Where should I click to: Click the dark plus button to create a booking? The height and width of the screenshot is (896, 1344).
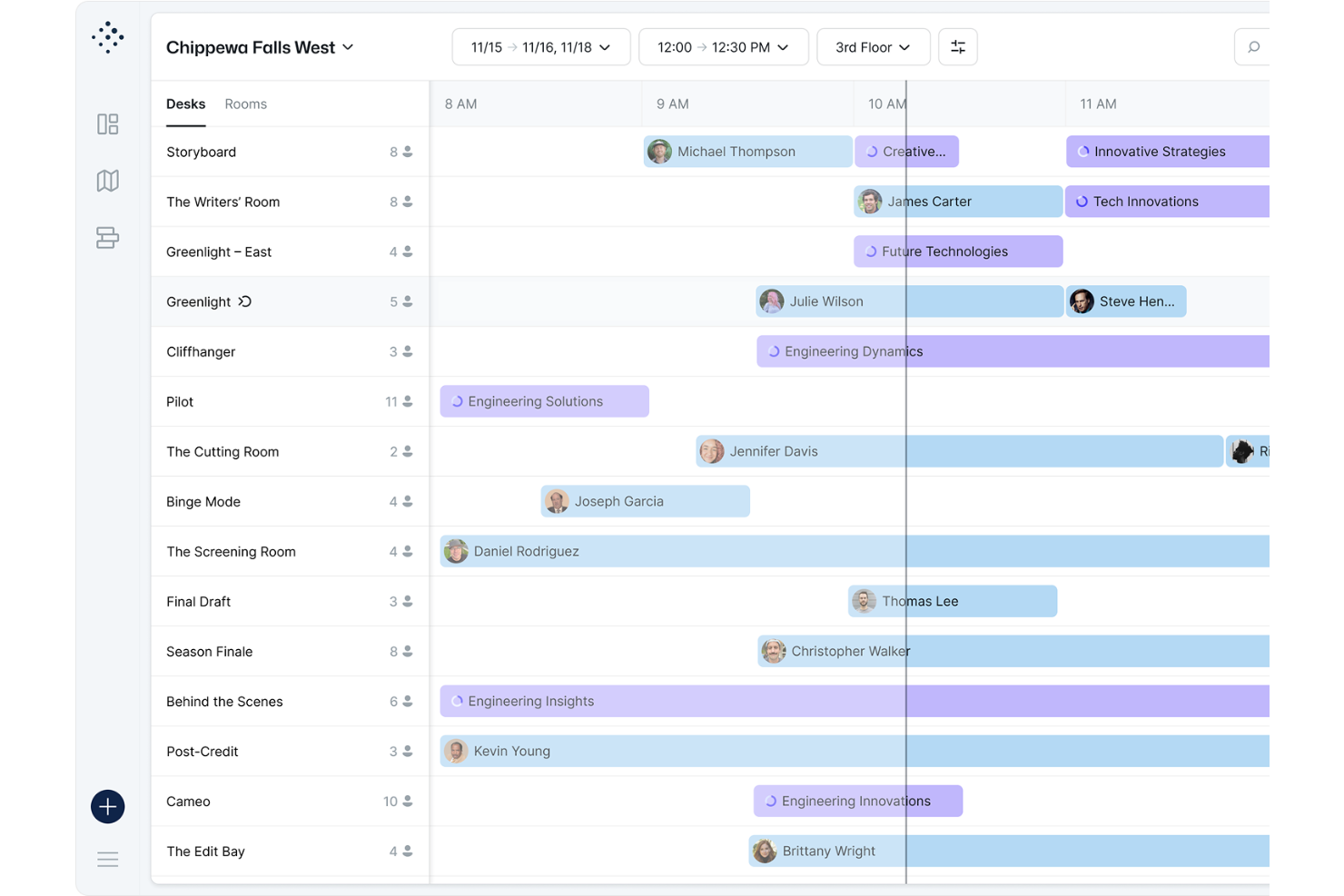point(107,806)
